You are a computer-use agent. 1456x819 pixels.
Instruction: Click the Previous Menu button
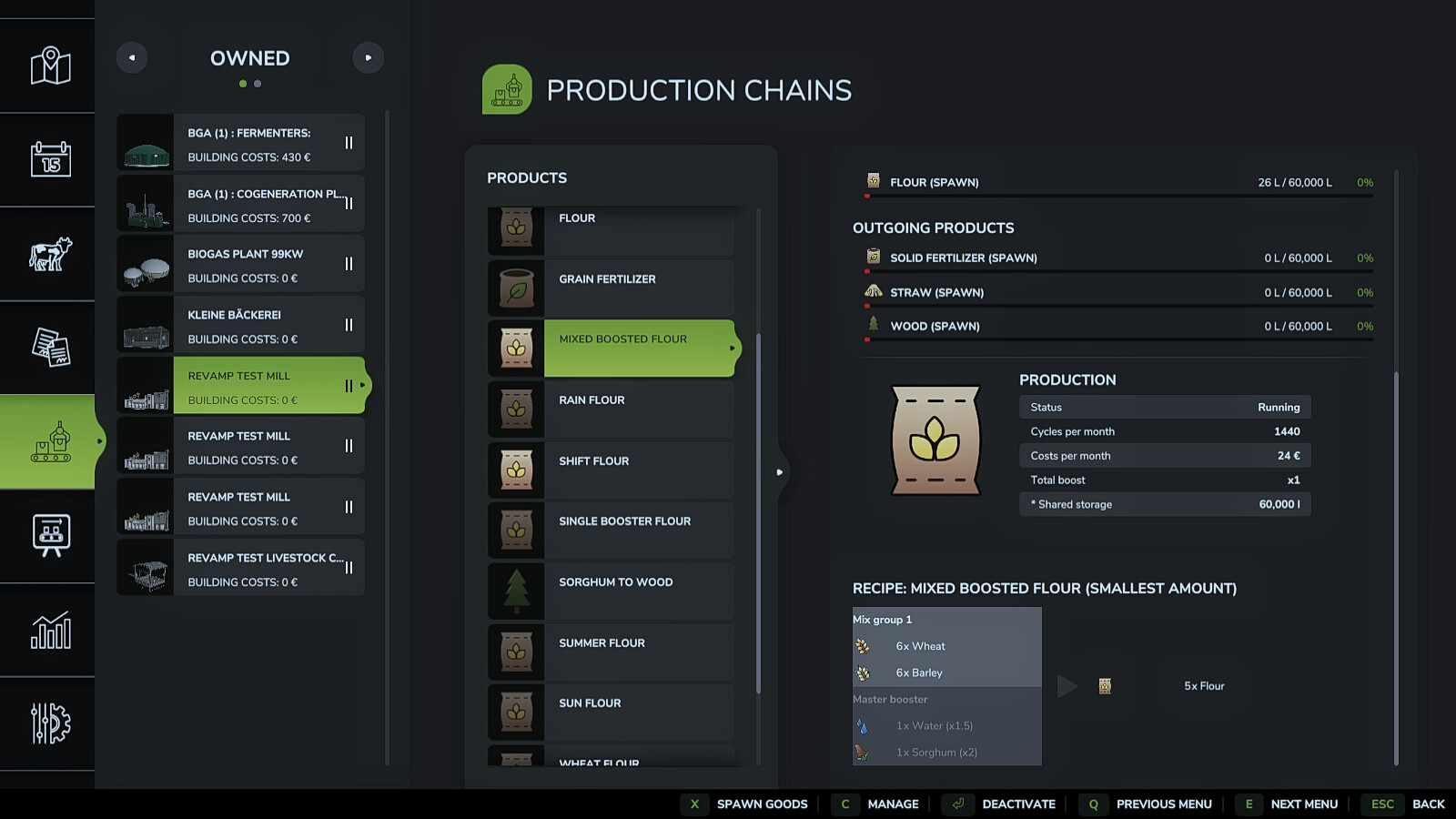point(1147,804)
